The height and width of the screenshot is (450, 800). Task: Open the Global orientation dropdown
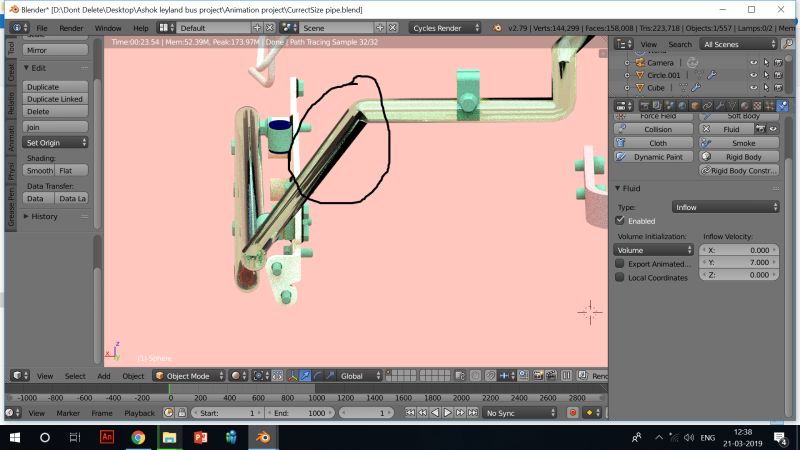click(x=360, y=376)
